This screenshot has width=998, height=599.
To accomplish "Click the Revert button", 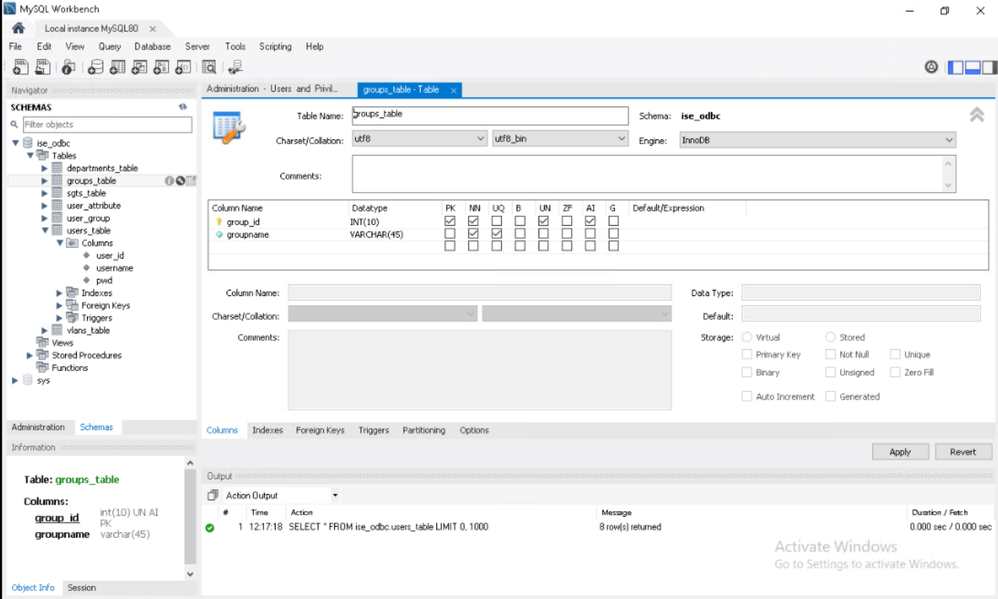I will click(963, 451).
